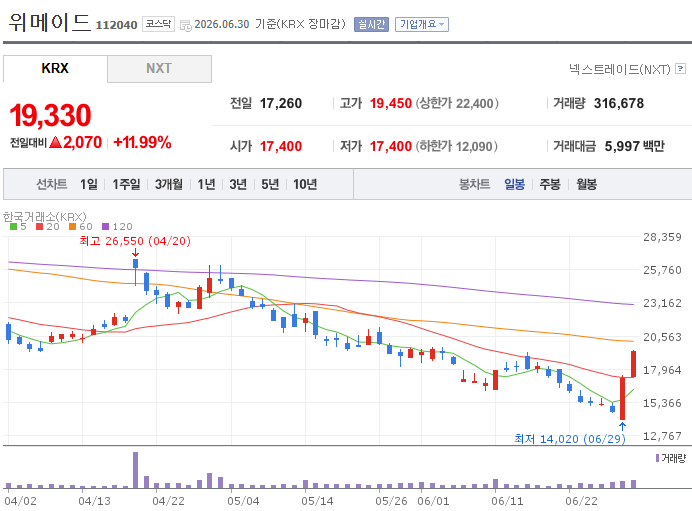
Task: Switch to the NXT tab
Action: pyautogui.click(x=159, y=68)
